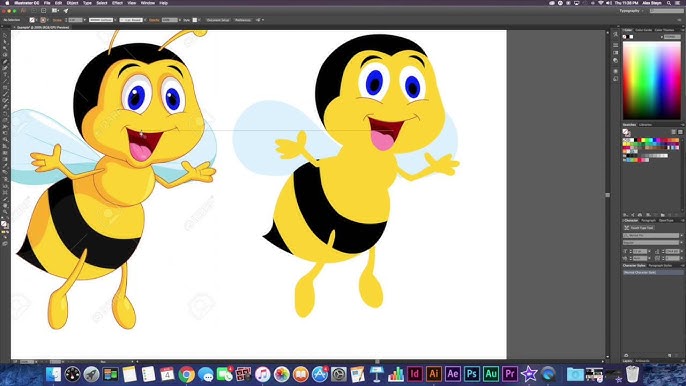Open the Edit menu
The image size is (686, 386).
58,3
